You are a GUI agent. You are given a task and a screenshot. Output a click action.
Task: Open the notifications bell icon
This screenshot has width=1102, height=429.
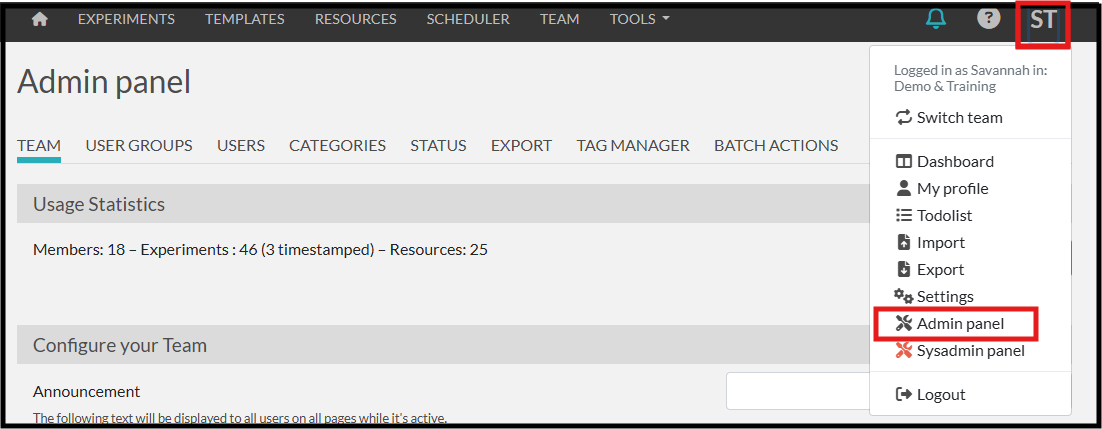coord(936,19)
